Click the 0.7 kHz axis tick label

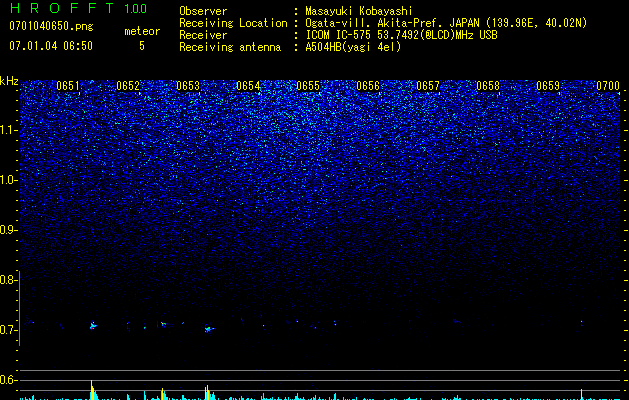tap(8, 330)
